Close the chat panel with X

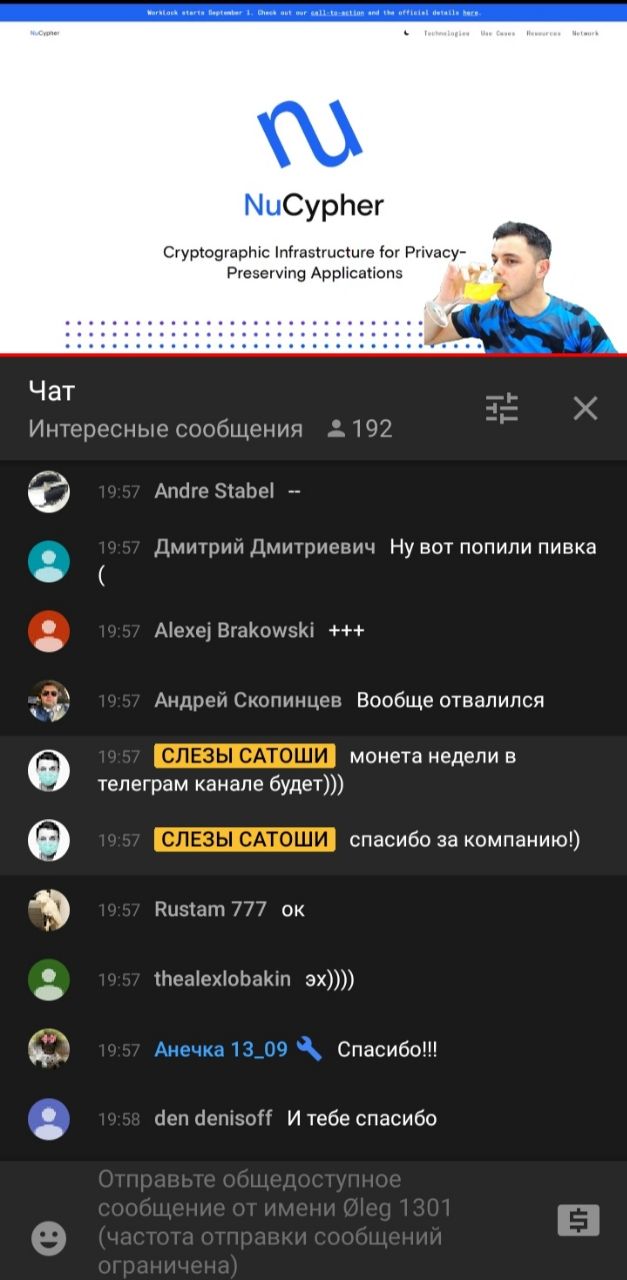(585, 408)
